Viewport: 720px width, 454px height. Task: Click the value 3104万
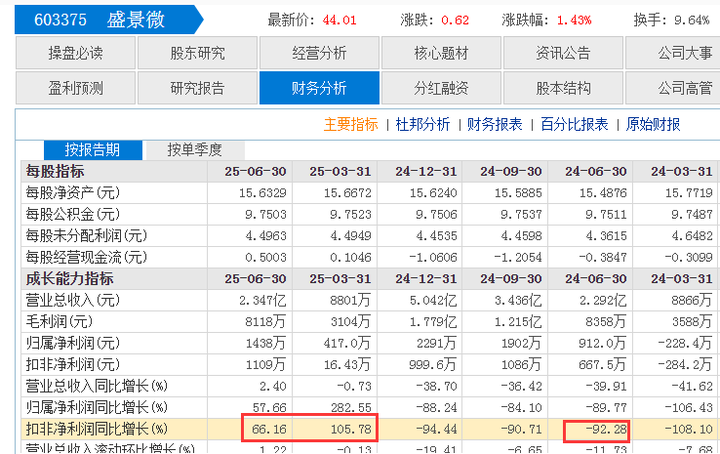pos(351,322)
